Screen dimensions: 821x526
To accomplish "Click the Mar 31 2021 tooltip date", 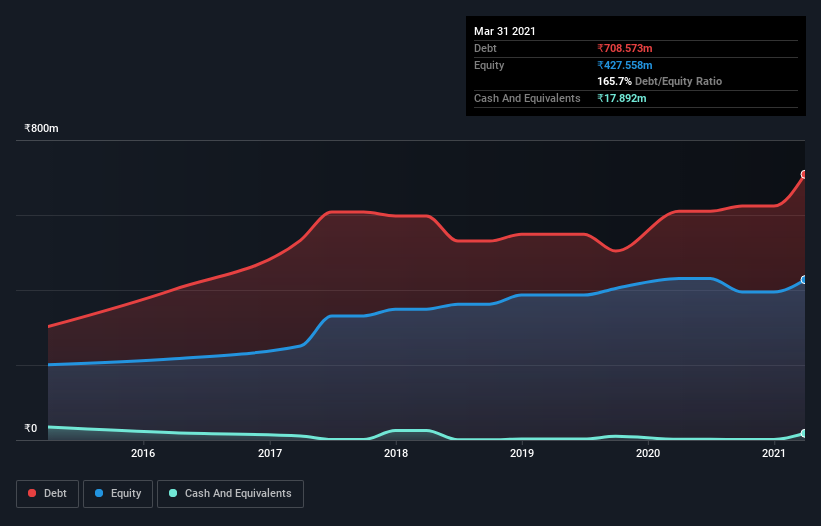I will [505, 31].
